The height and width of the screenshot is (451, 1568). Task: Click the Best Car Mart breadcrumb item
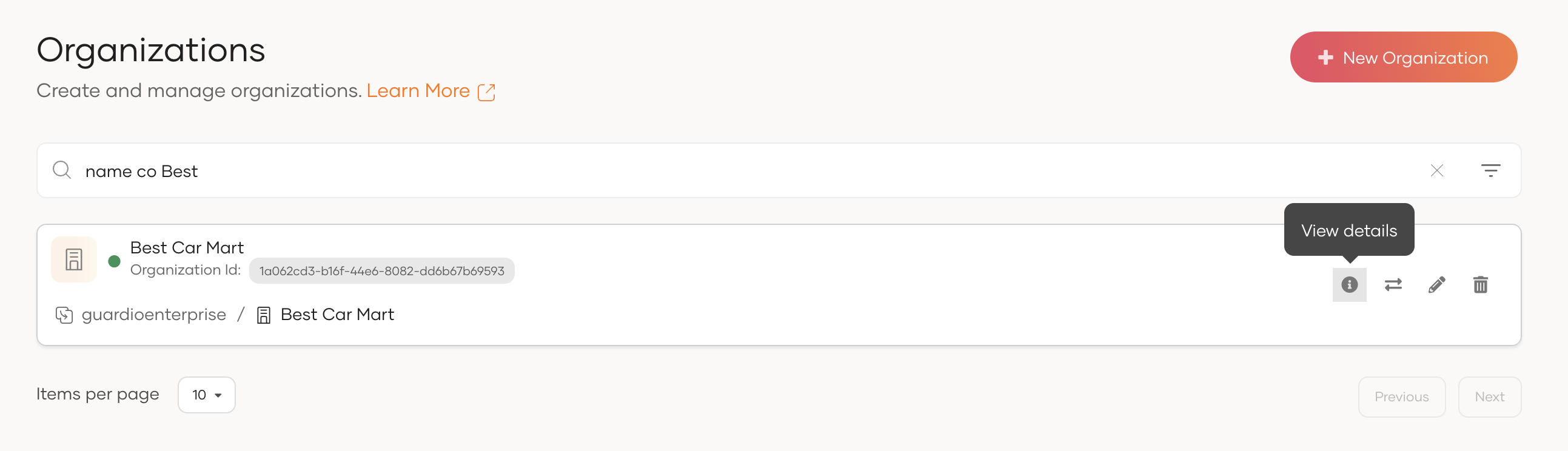click(x=337, y=315)
